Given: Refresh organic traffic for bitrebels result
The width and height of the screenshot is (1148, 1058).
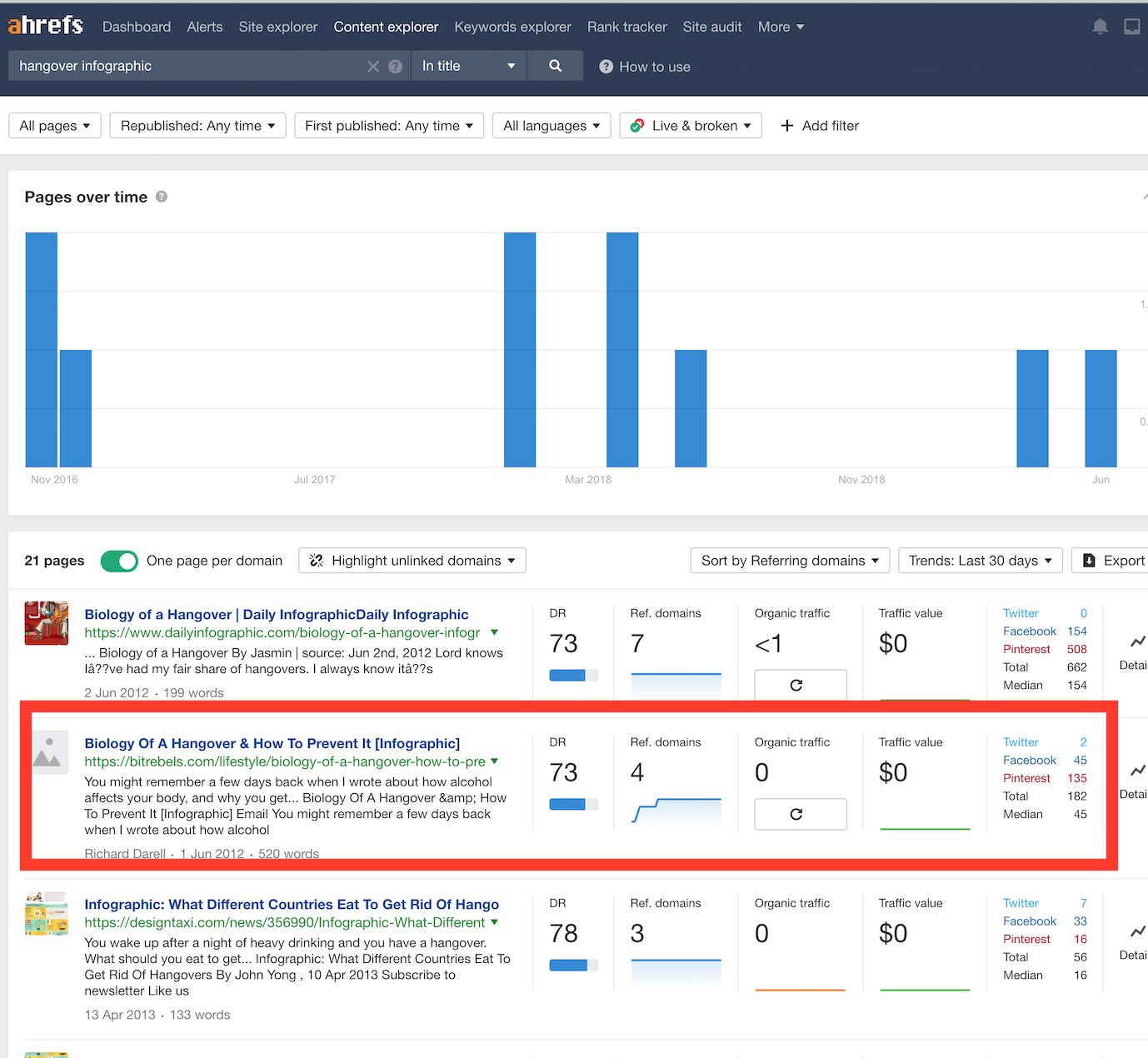Looking at the screenshot, I should click(801, 814).
